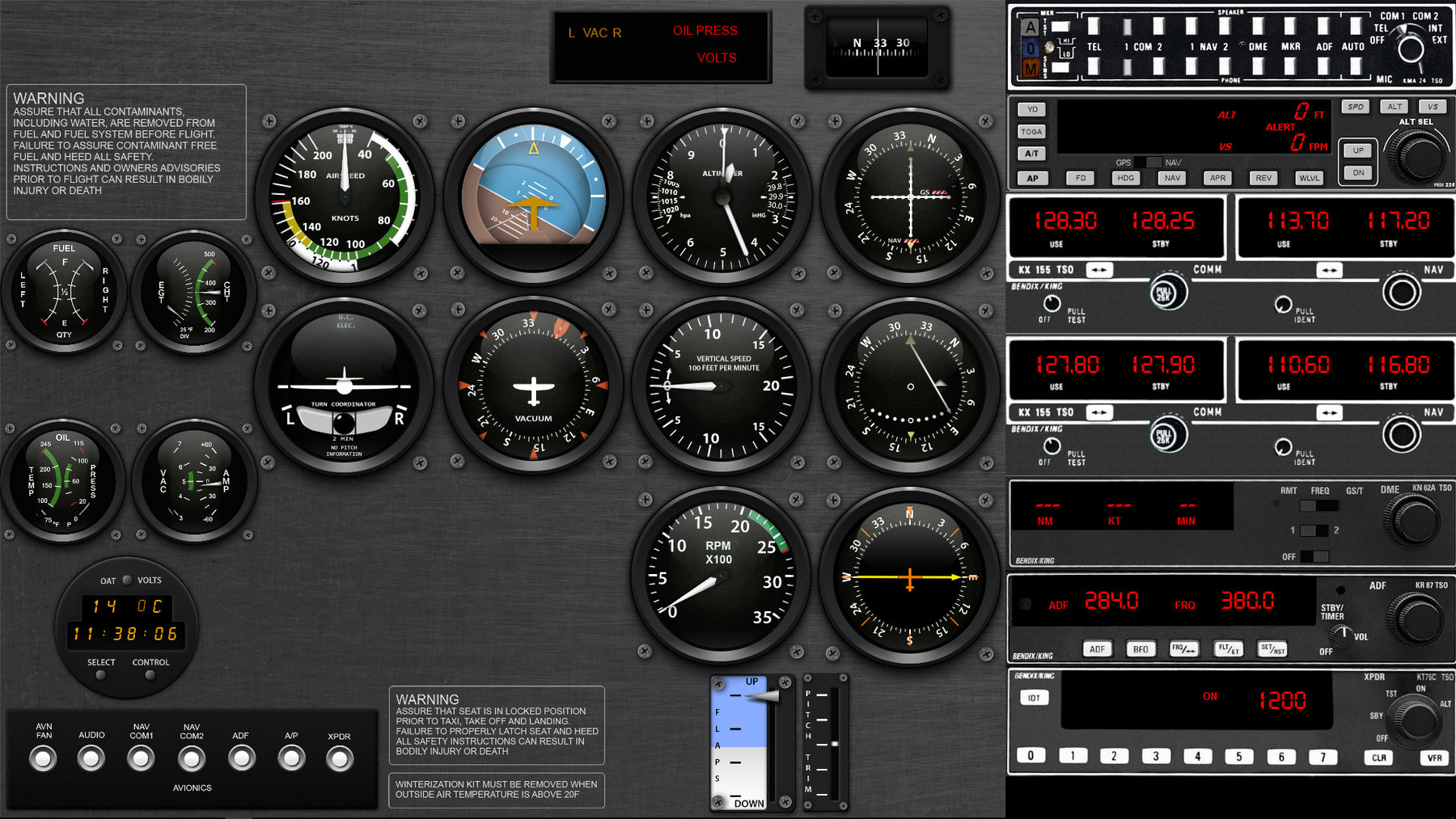Click the magnetic compass at top

coord(878,47)
